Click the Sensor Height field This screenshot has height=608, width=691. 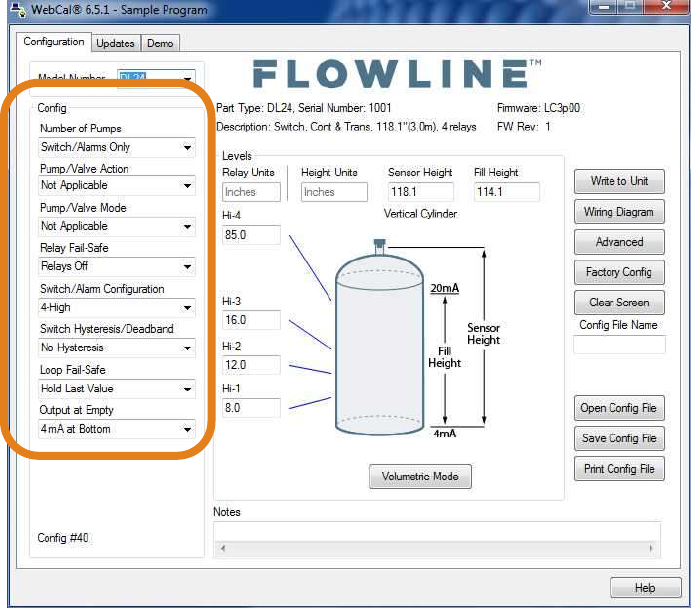[420, 192]
